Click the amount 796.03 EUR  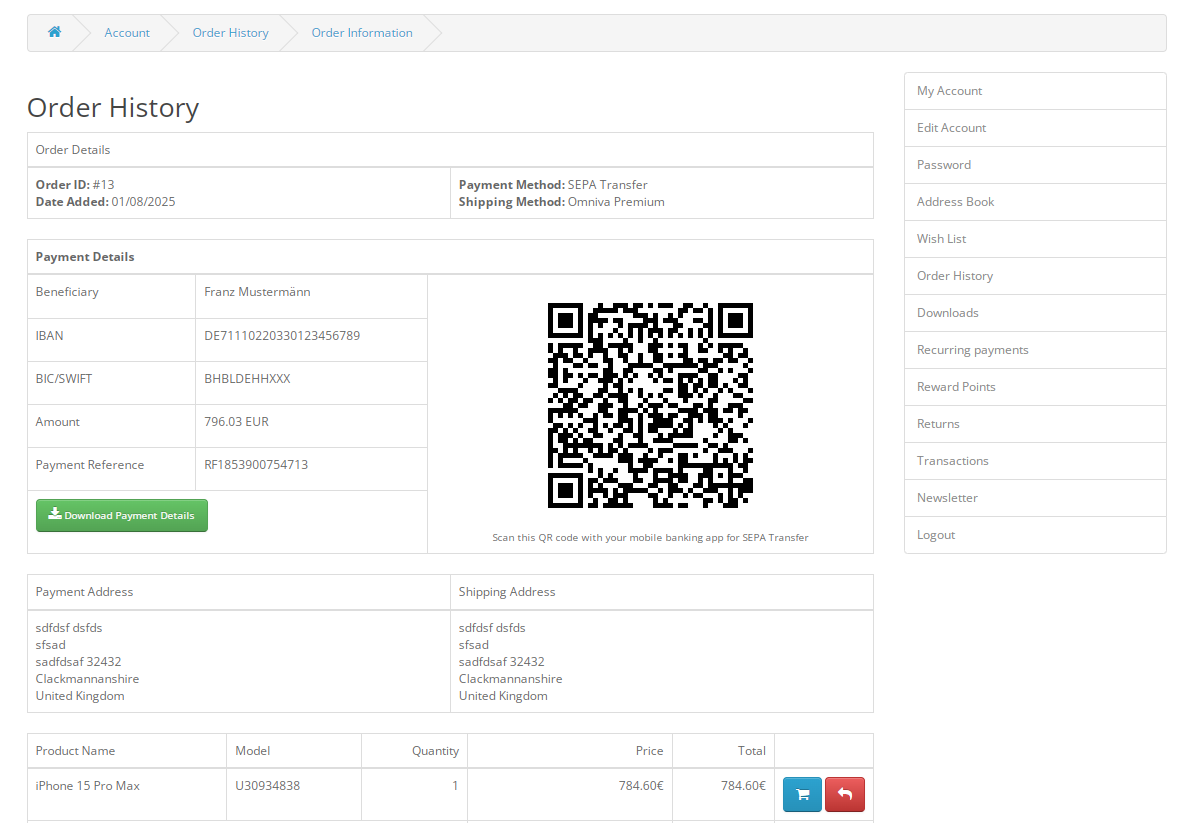[236, 421]
